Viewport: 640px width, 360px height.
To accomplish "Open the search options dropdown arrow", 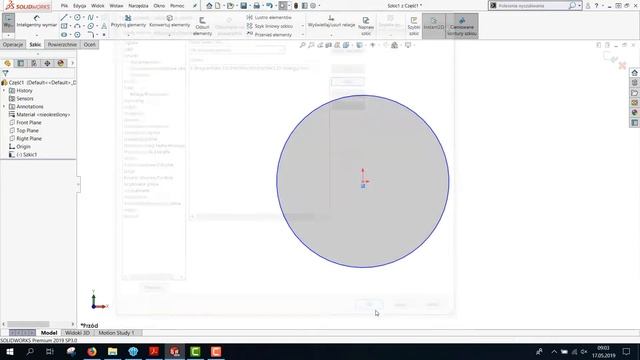I will (580, 6).
